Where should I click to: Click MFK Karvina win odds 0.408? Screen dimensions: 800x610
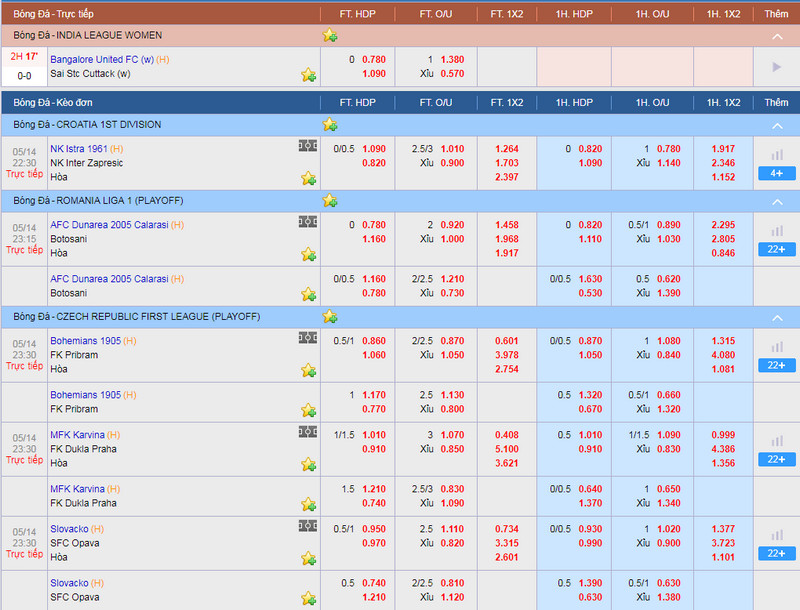coord(506,435)
